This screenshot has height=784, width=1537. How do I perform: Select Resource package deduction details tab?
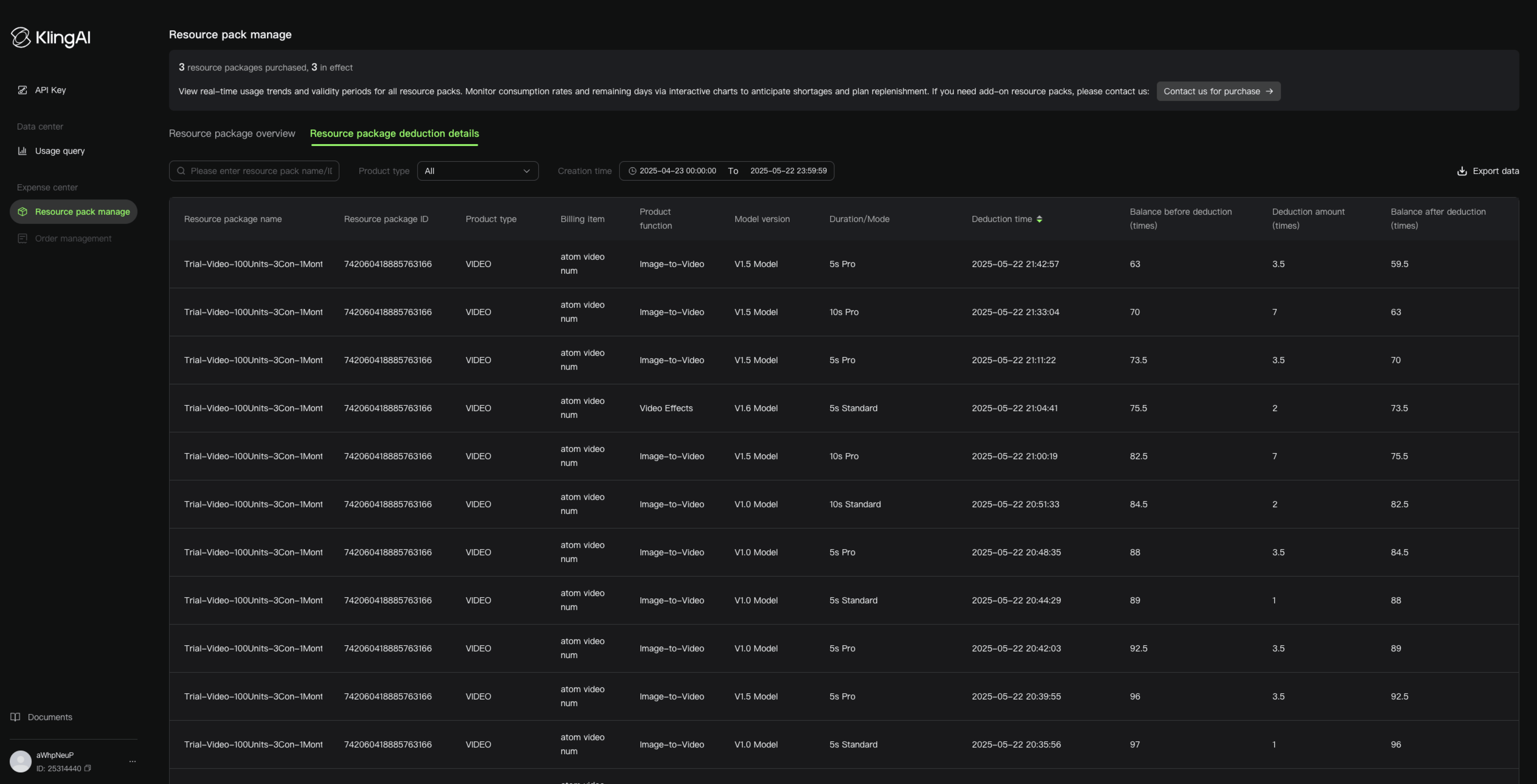(394, 134)
